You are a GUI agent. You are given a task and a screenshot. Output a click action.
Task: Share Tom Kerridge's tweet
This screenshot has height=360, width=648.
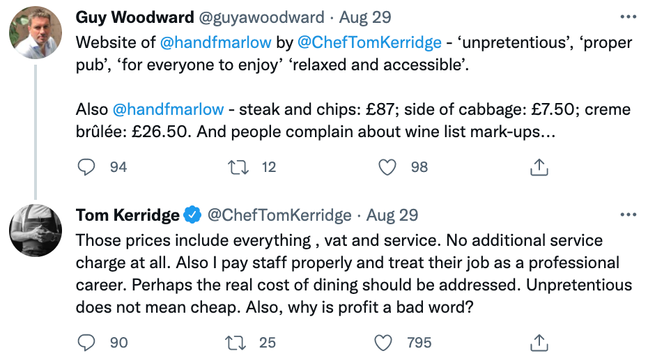click(x=539, y=343)
